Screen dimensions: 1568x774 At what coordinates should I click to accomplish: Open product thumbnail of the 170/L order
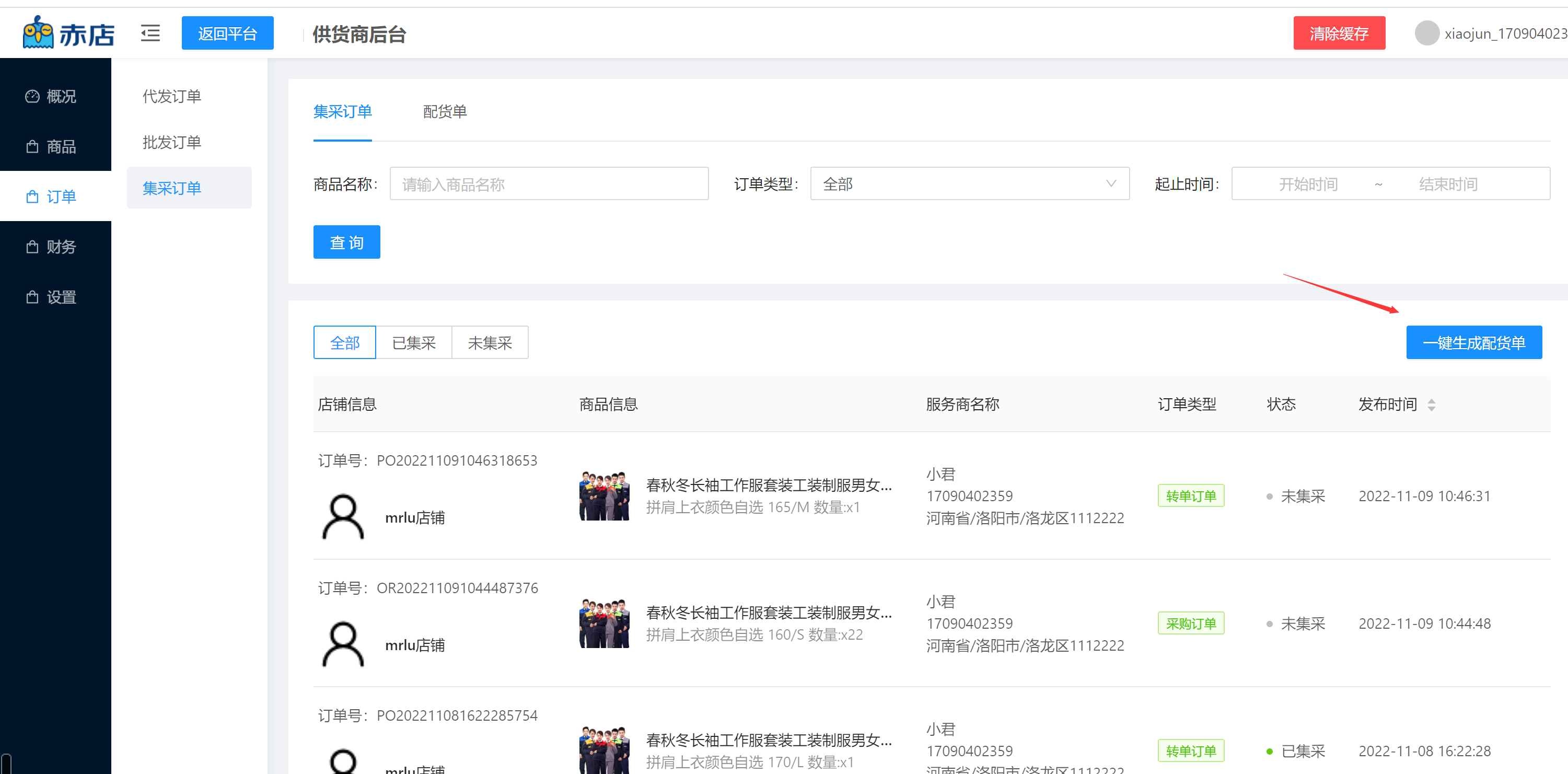pyautogui.click(x=604, y=750)
